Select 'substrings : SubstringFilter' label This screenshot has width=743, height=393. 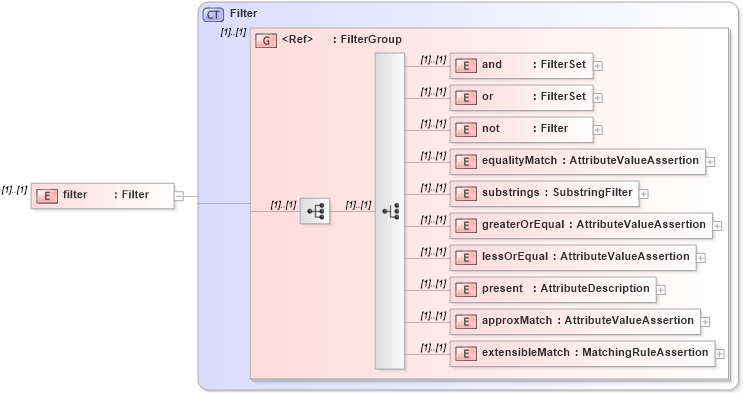557,192
